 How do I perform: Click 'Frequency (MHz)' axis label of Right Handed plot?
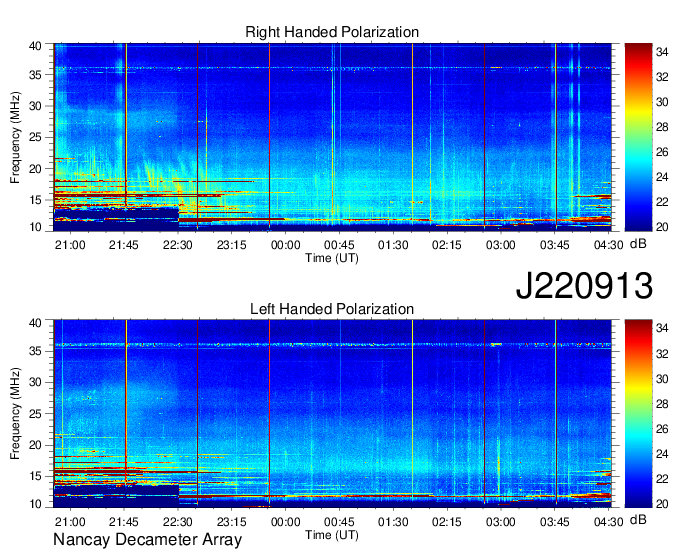point(15,137)
